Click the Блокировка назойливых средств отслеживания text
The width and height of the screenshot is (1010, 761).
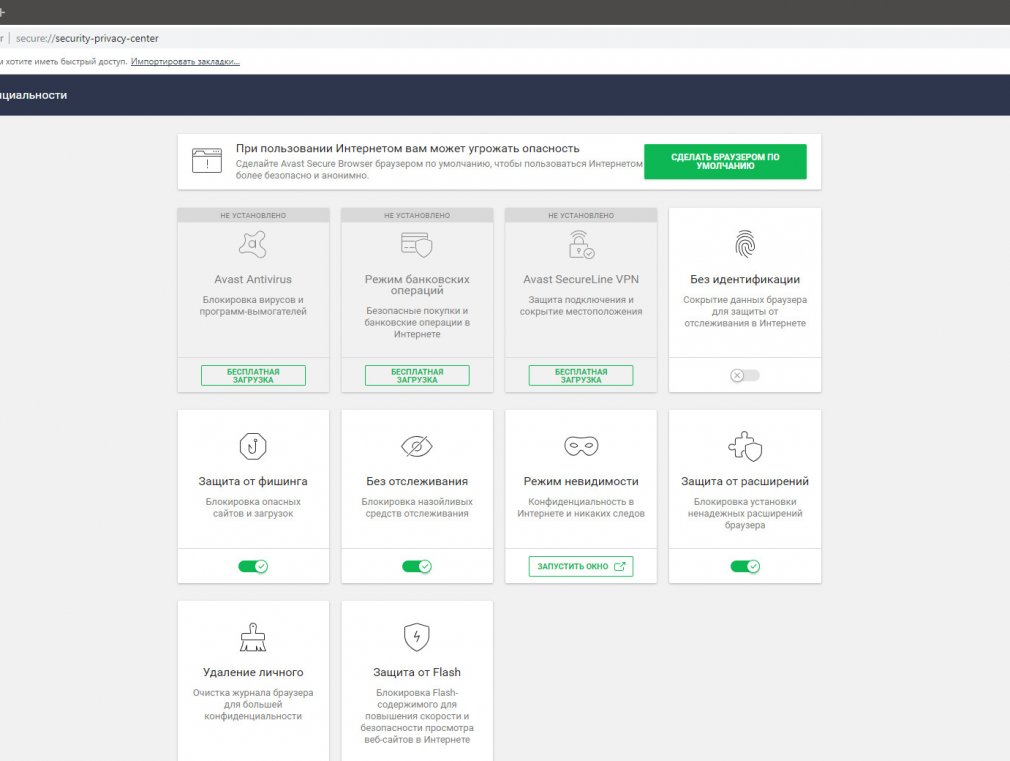[x=417, y=508]
